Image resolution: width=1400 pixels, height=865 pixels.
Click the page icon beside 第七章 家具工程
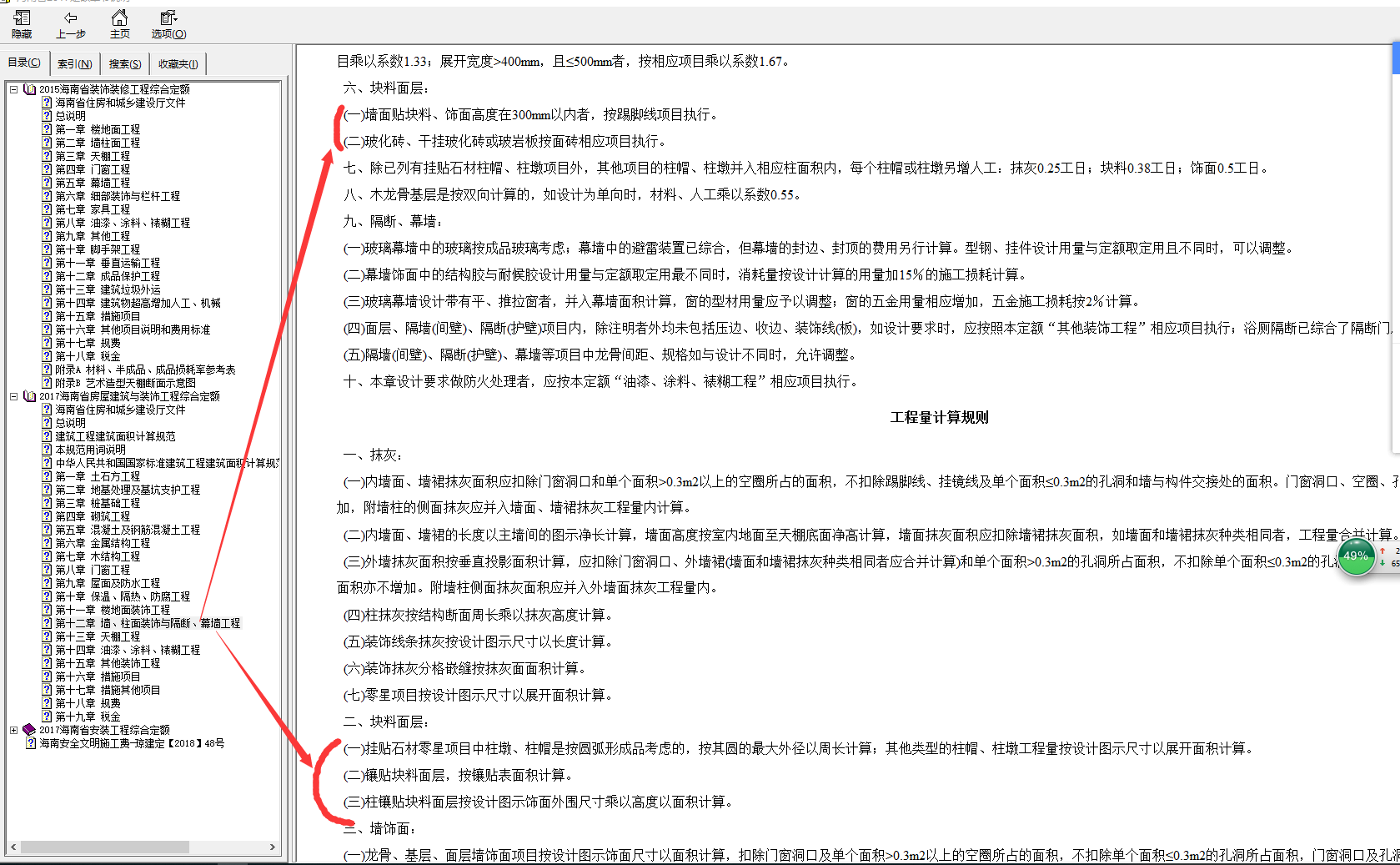pos(48,209)
